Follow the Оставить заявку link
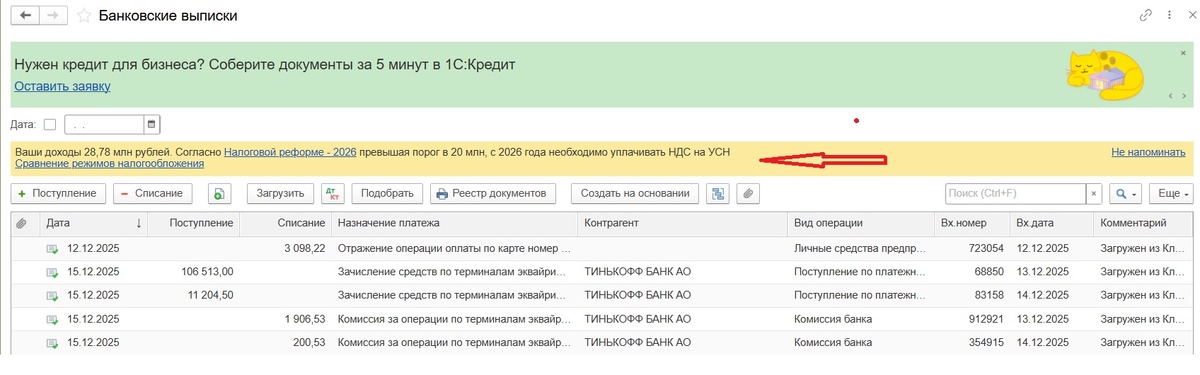Image resolution: width=1200 pixels, height=375 pixels. 62,86
